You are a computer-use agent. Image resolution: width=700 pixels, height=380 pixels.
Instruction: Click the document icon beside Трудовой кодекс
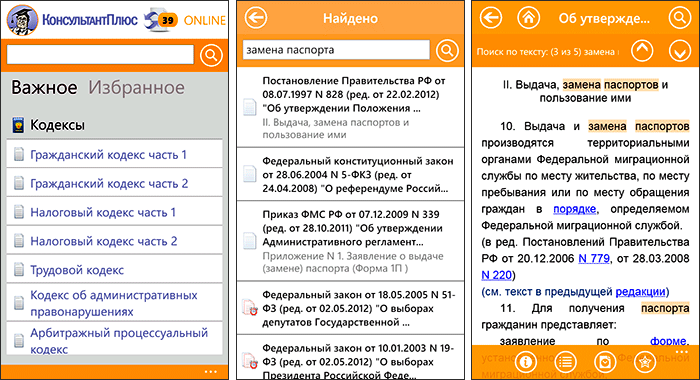tap(19, 269)
